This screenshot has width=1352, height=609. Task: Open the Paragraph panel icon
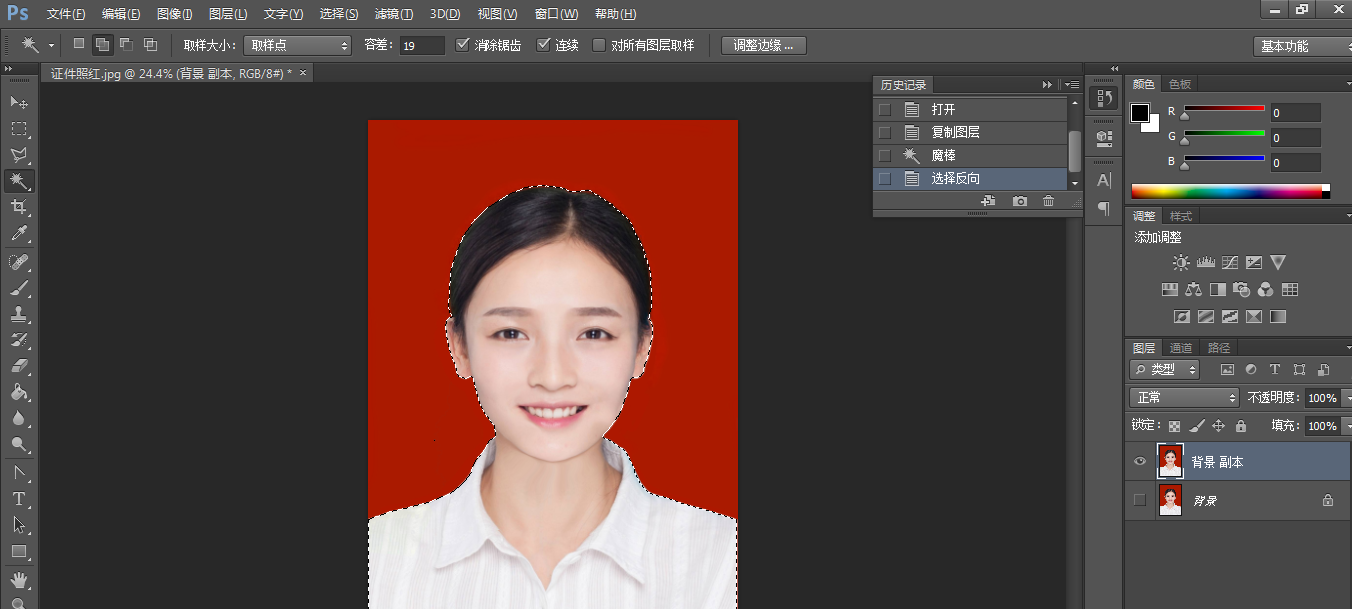pyautogui.click(x=1104, y=208)
